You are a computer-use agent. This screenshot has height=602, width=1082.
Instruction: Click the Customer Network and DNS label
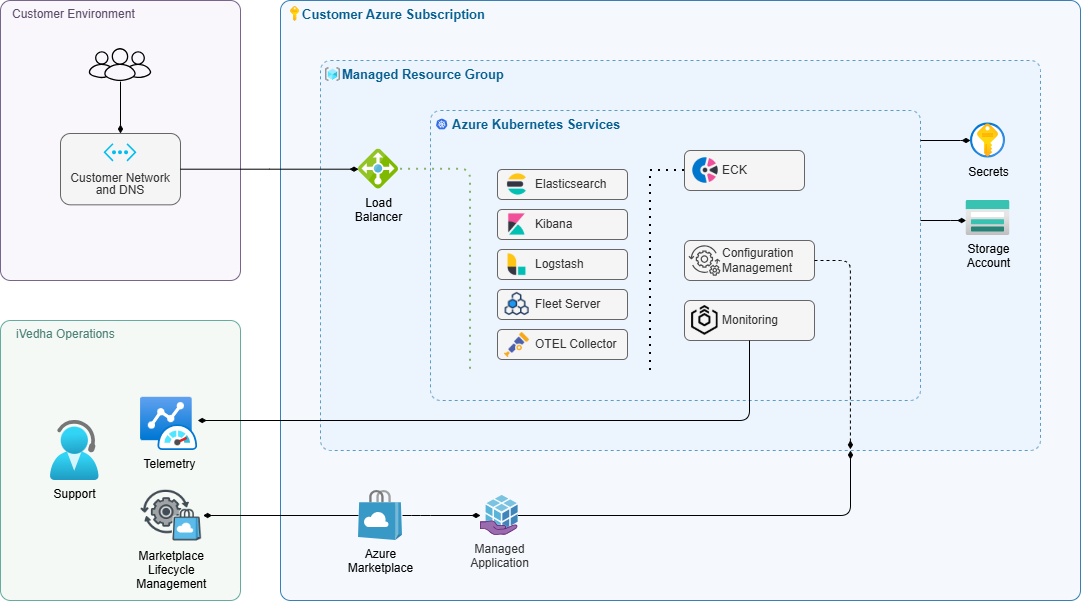[x=120, y=184]
